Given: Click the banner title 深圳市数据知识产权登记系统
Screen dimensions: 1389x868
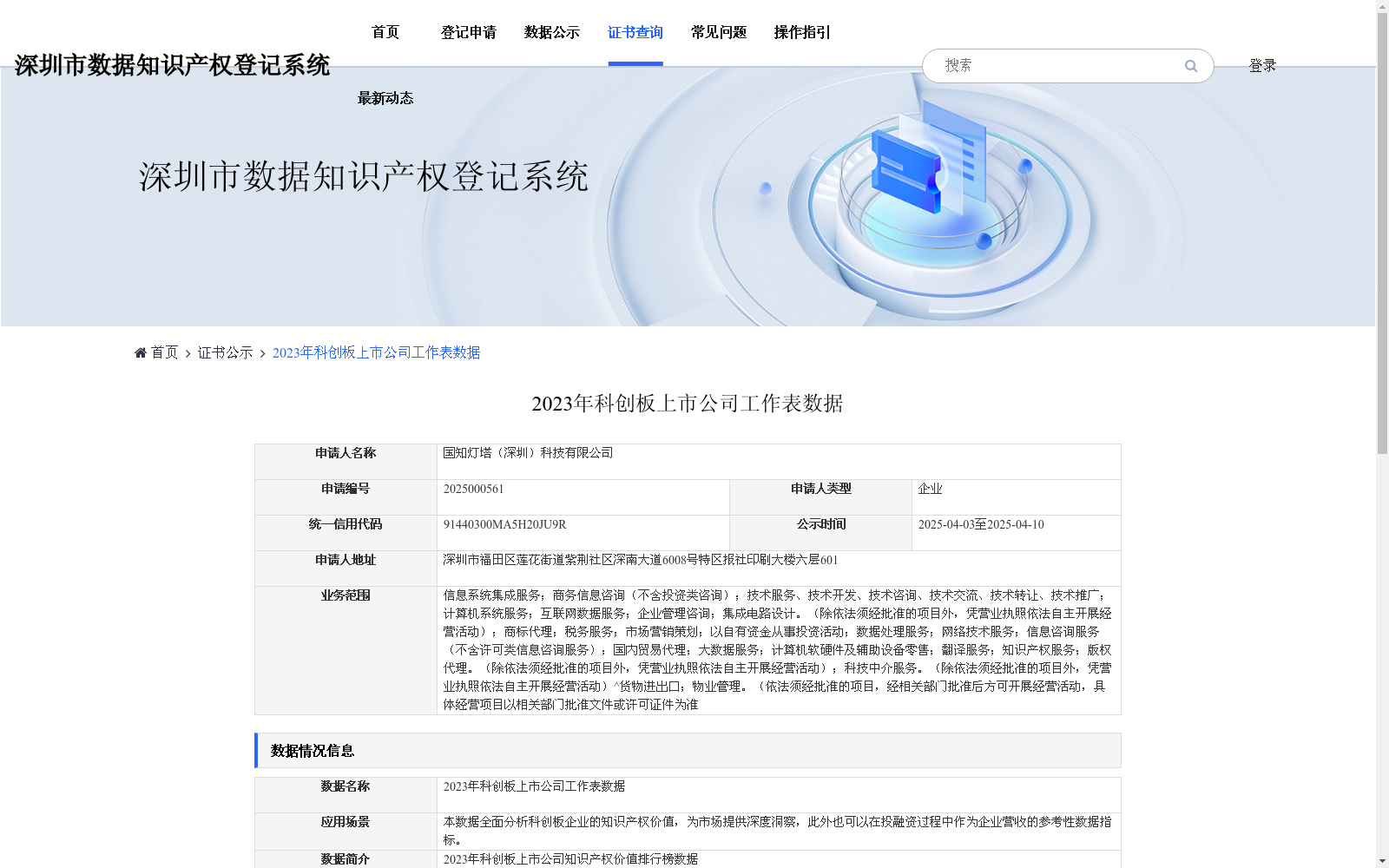Looking at the screenshot, I should point(364,176).
